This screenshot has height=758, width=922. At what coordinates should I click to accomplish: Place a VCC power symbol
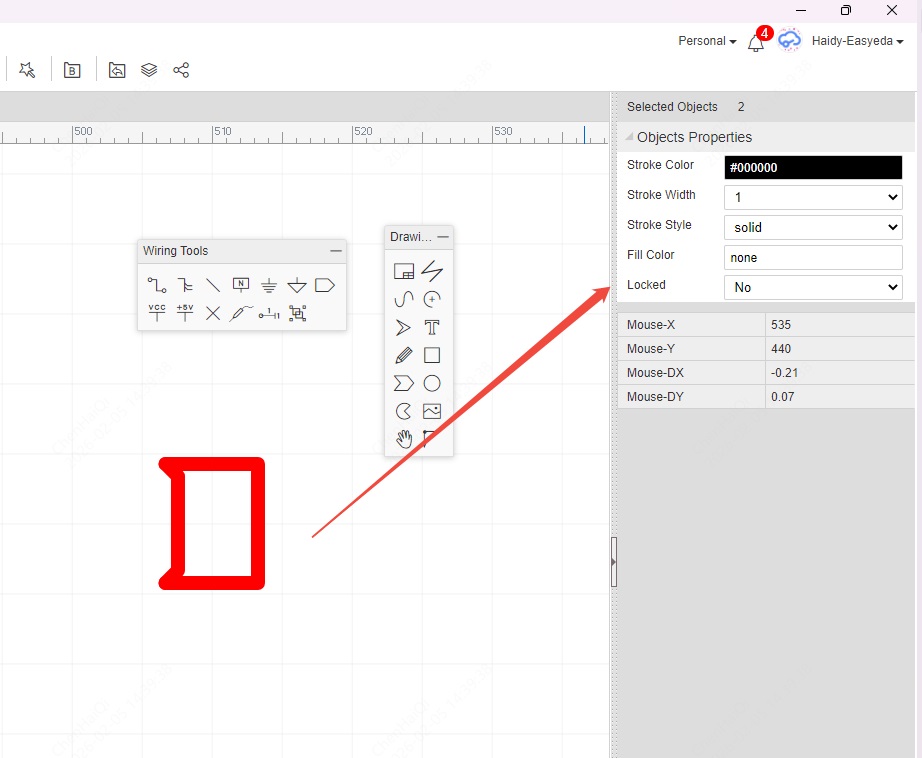(157, 313)
